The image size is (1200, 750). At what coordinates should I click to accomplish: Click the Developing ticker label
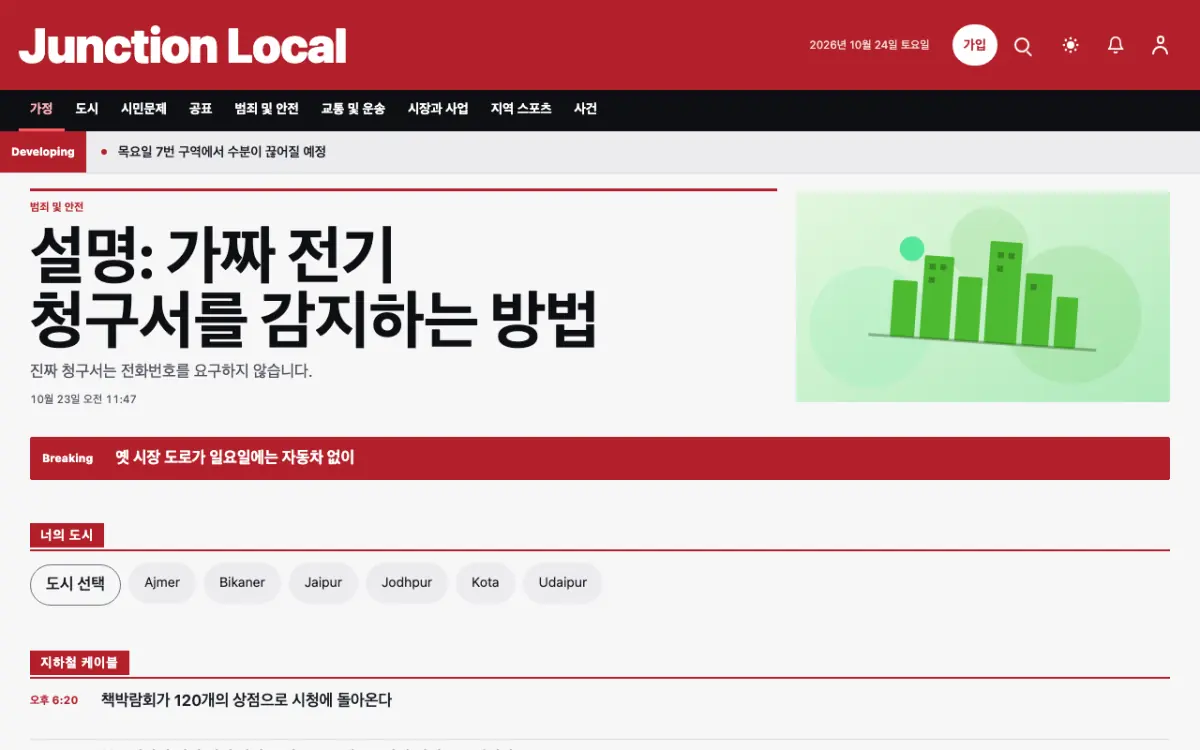[43, 152]
